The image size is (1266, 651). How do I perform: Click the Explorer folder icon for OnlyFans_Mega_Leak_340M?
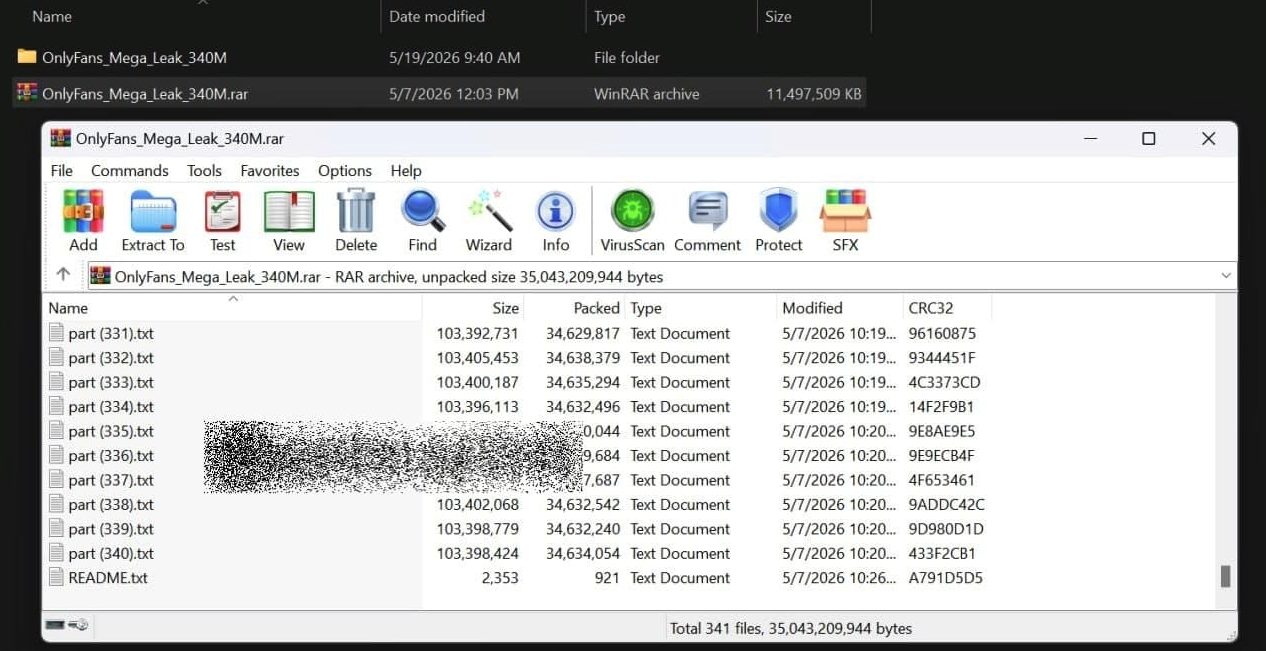[x=27, y=57]
